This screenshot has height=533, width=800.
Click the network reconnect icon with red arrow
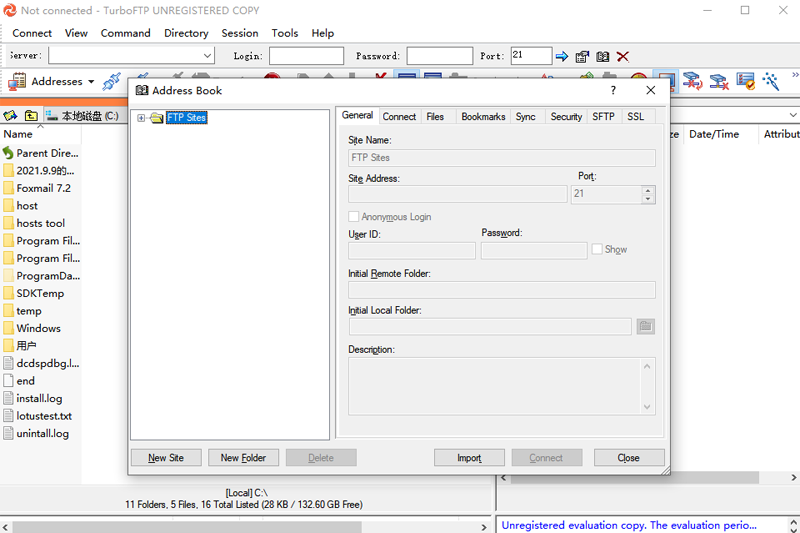[692, 82]
